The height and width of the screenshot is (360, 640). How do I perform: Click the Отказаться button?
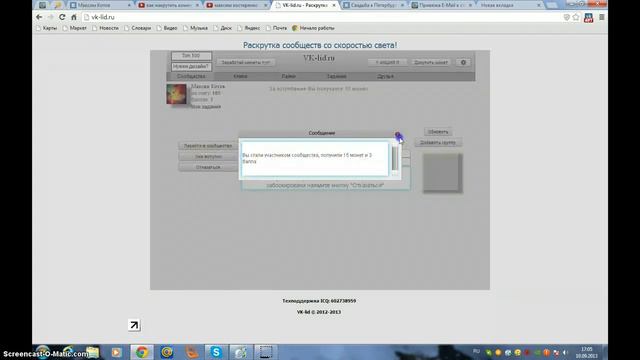pyautogui.click(x=208, y=167)
